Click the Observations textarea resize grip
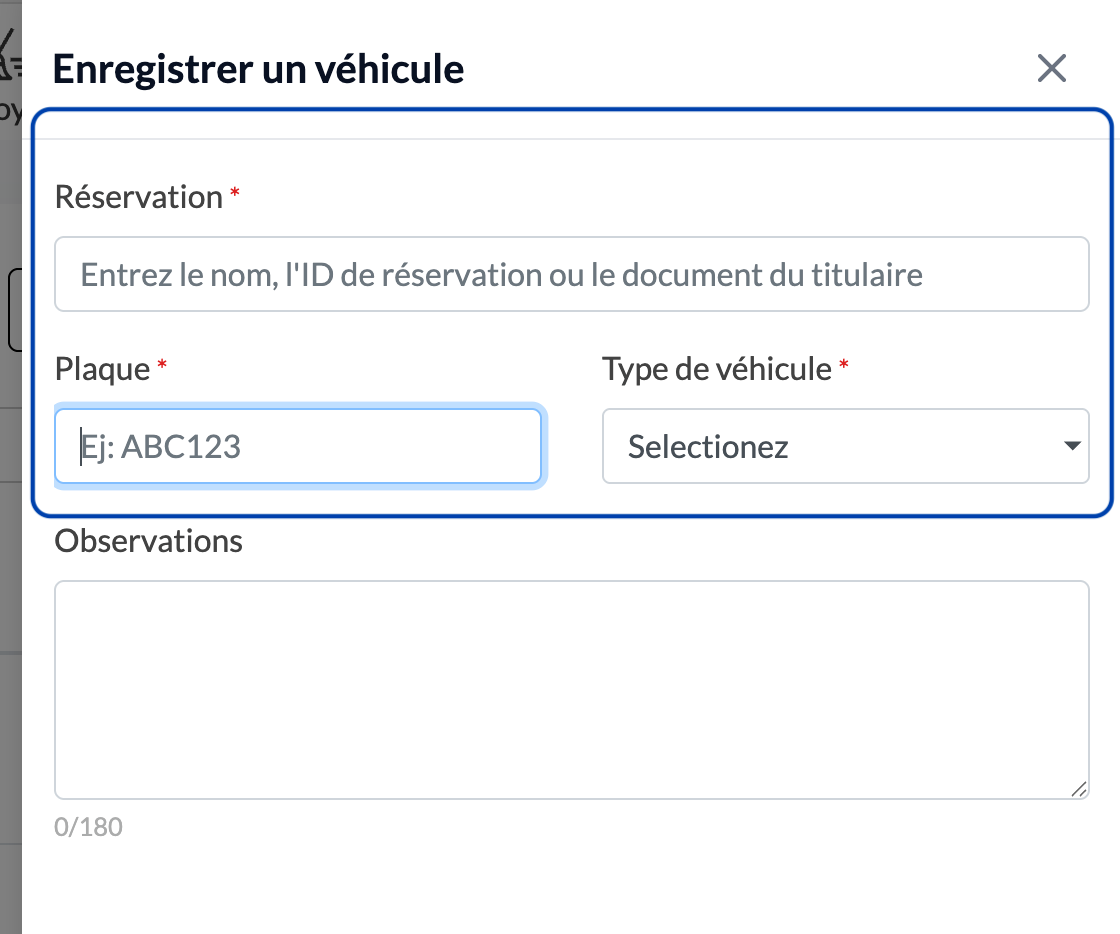The image size is (1120, 934). (1079, 788)
